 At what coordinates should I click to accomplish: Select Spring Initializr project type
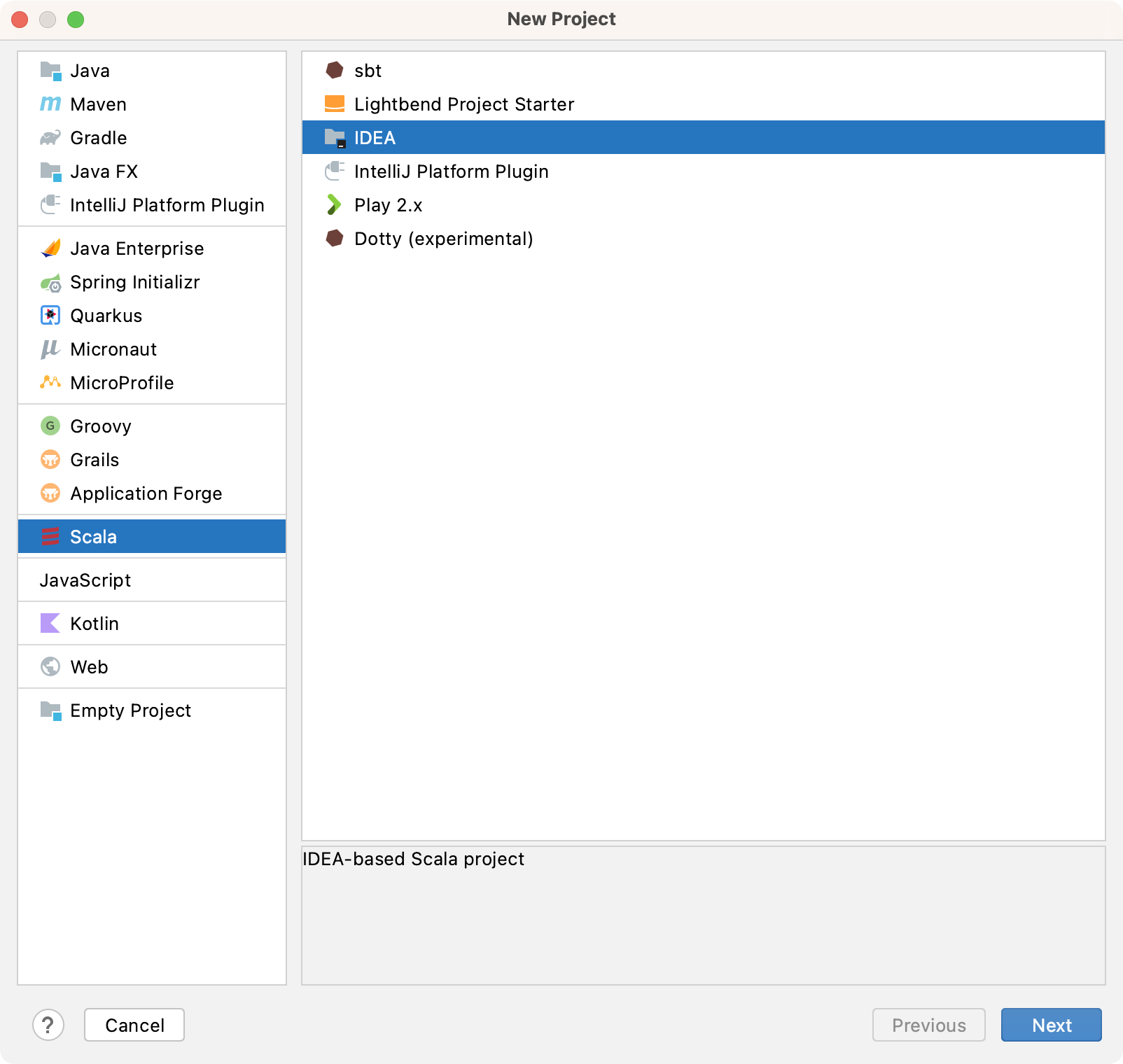click(152, 282)
